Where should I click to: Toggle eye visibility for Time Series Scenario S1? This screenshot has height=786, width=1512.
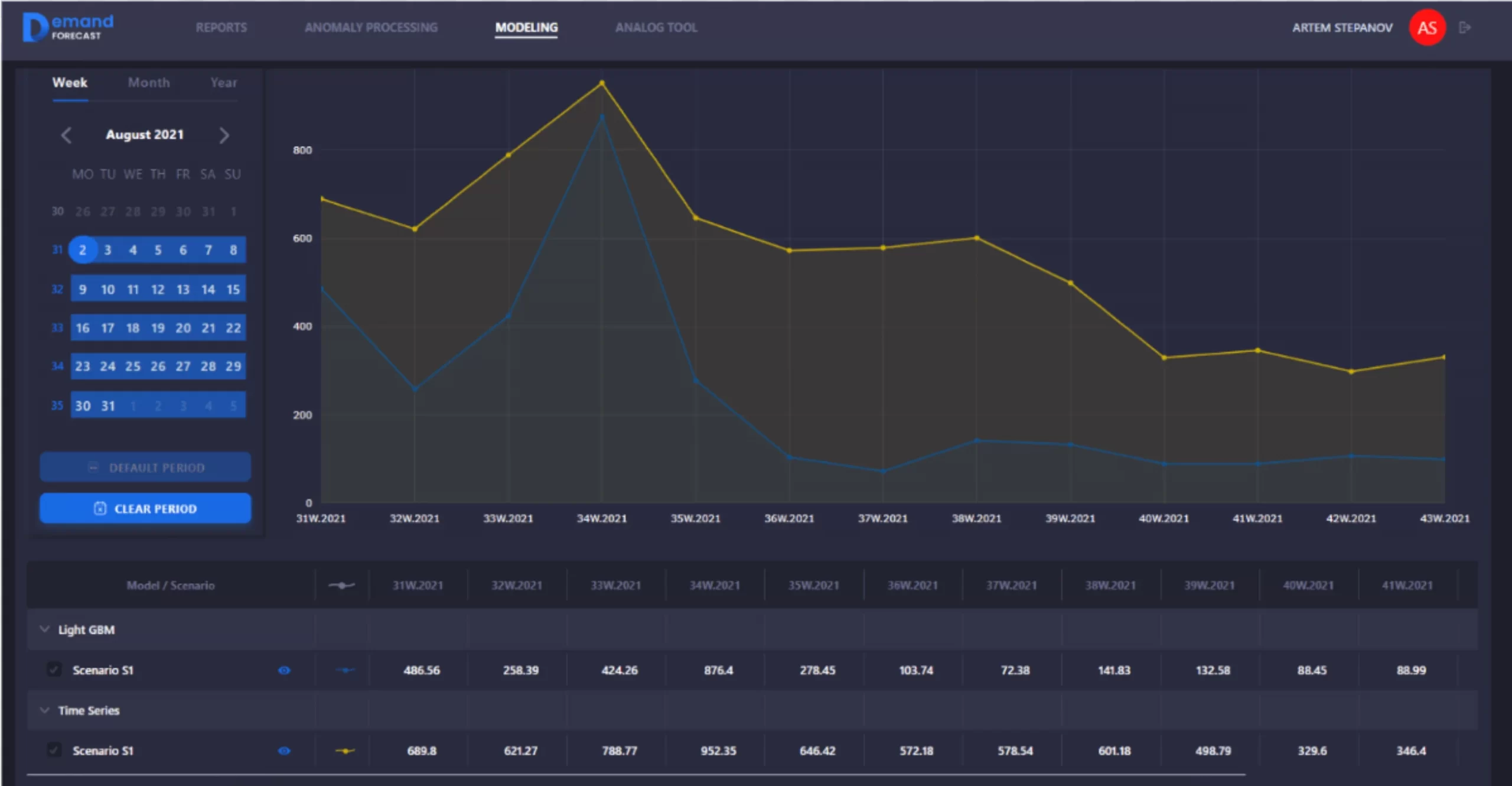coord(284,751)
